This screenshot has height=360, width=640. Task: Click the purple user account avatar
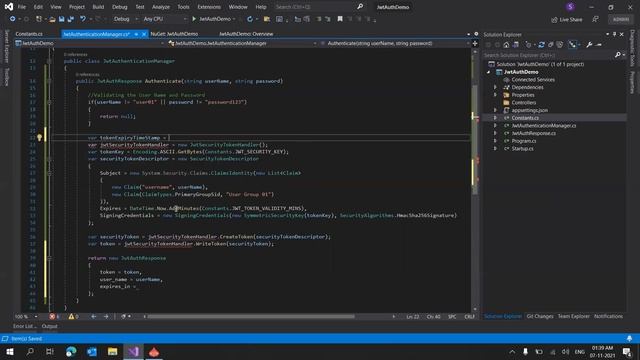coord(570,7)
